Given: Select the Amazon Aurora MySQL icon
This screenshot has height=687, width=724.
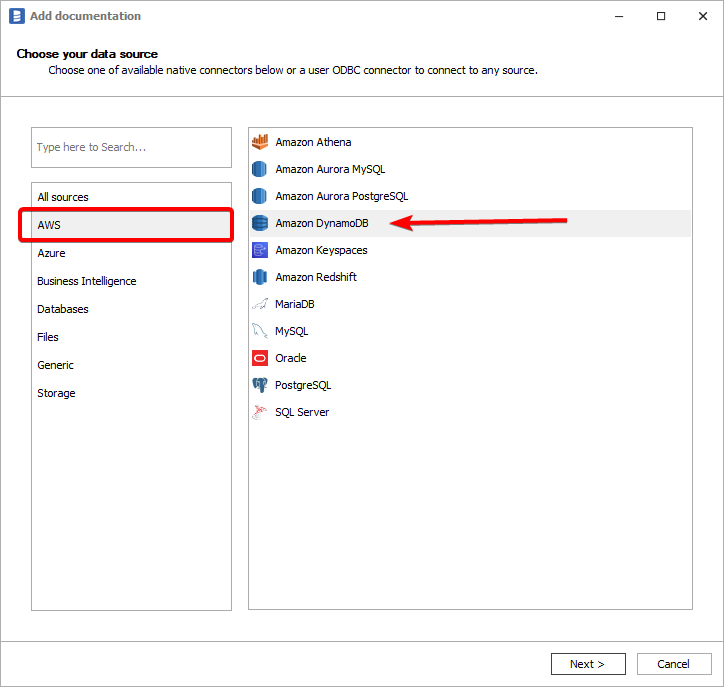Looking at the screenshot, I should click(260, 169).
